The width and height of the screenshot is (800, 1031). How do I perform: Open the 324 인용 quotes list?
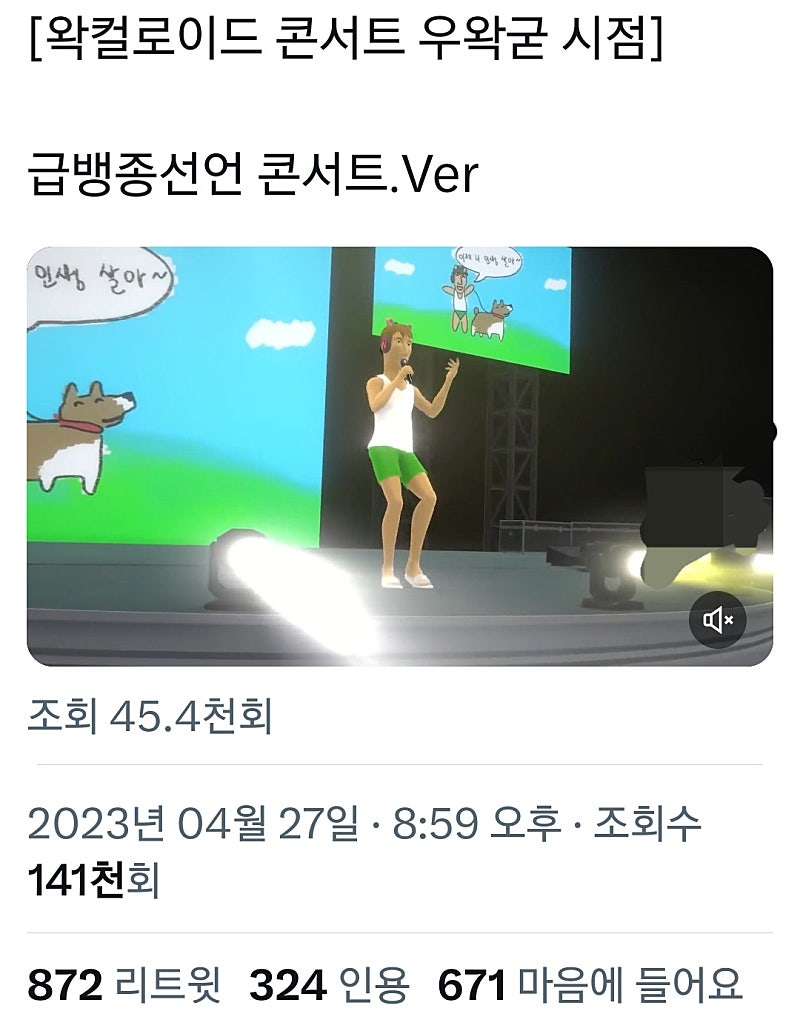coord(329,984)
